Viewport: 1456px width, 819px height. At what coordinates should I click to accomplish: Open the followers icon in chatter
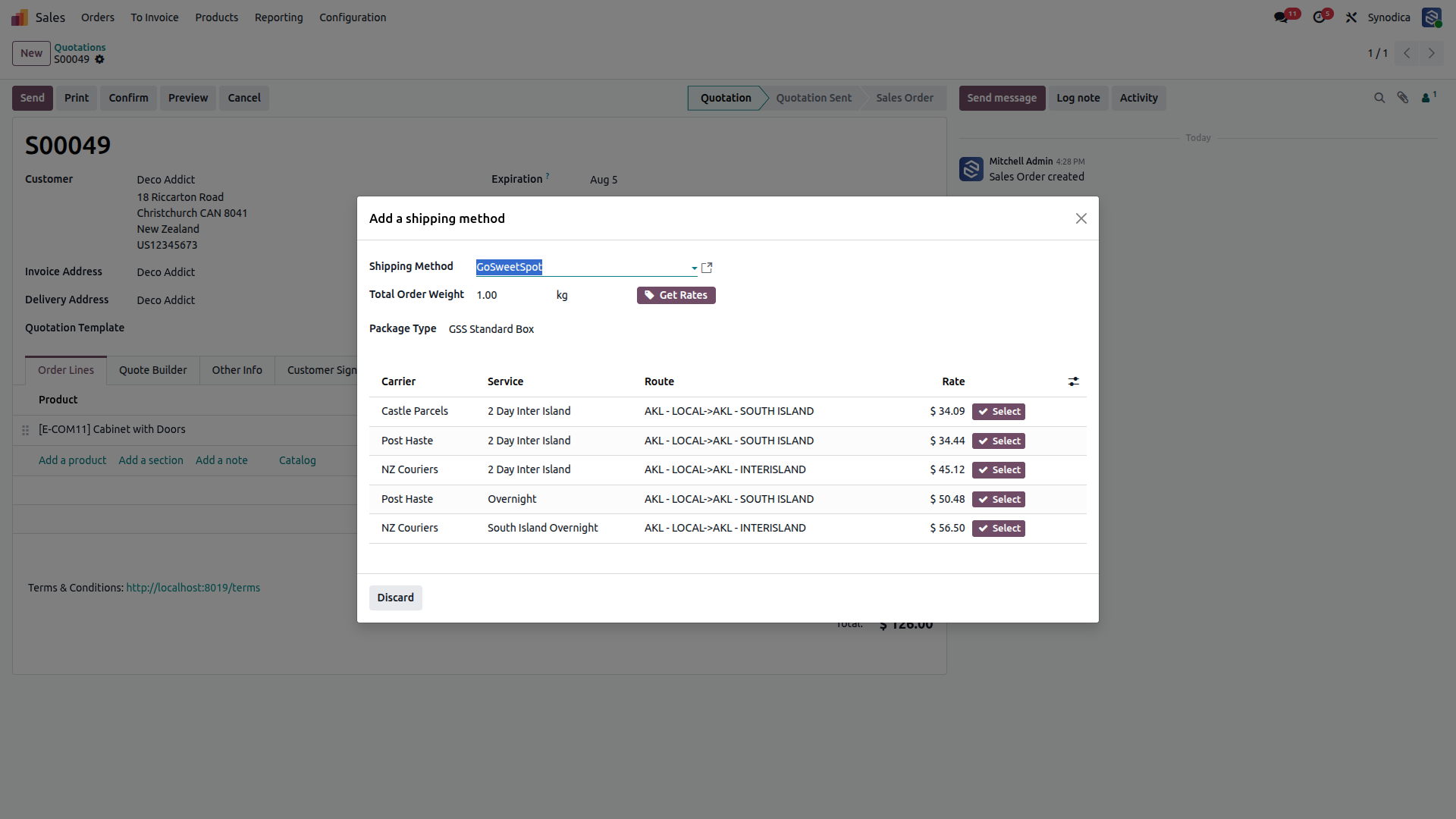point(1428,97)
